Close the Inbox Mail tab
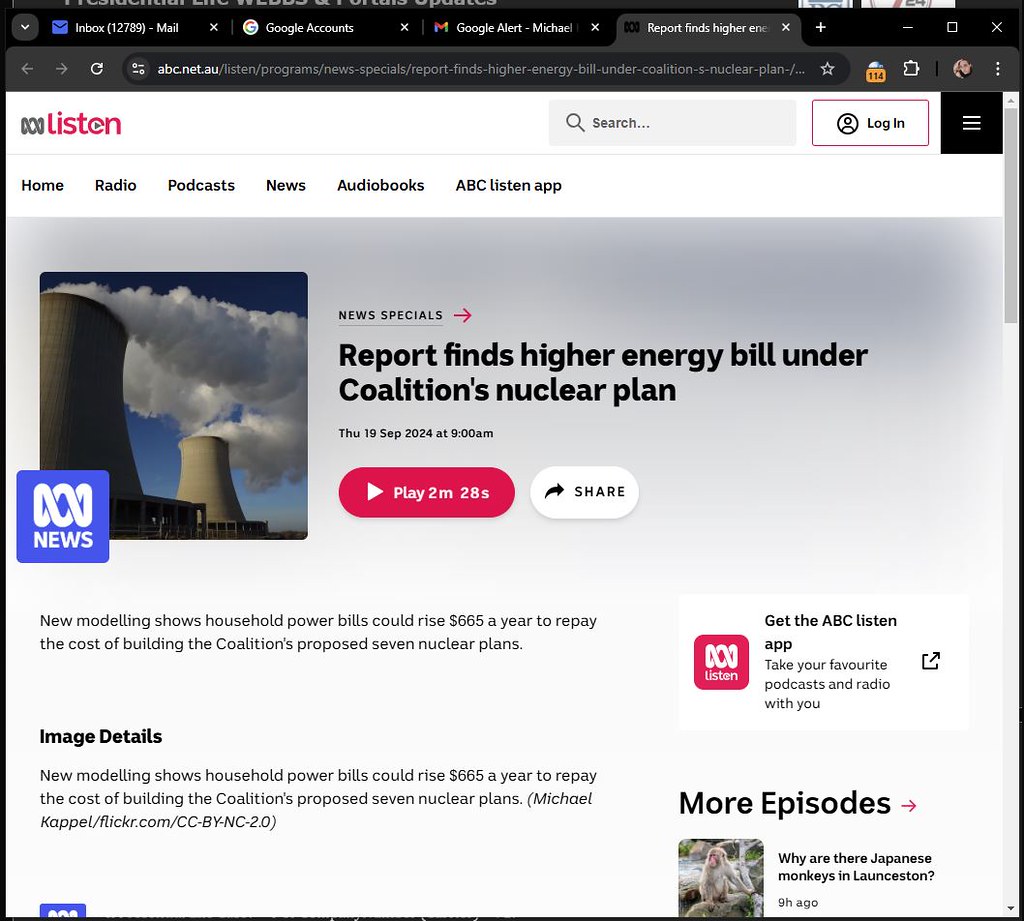 214,27
